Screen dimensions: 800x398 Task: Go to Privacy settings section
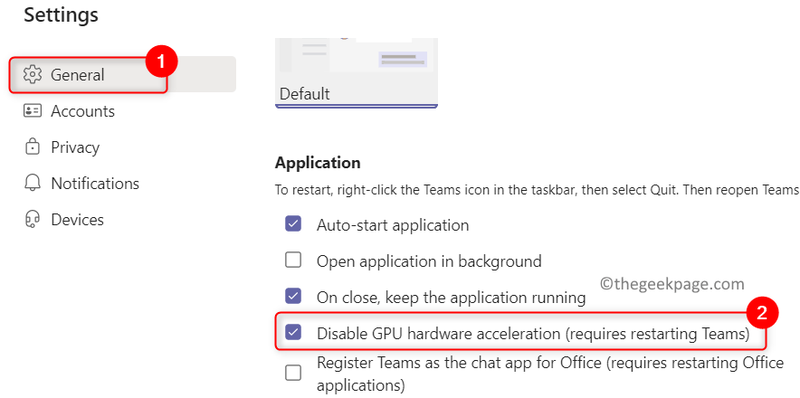tap(122, 147)
